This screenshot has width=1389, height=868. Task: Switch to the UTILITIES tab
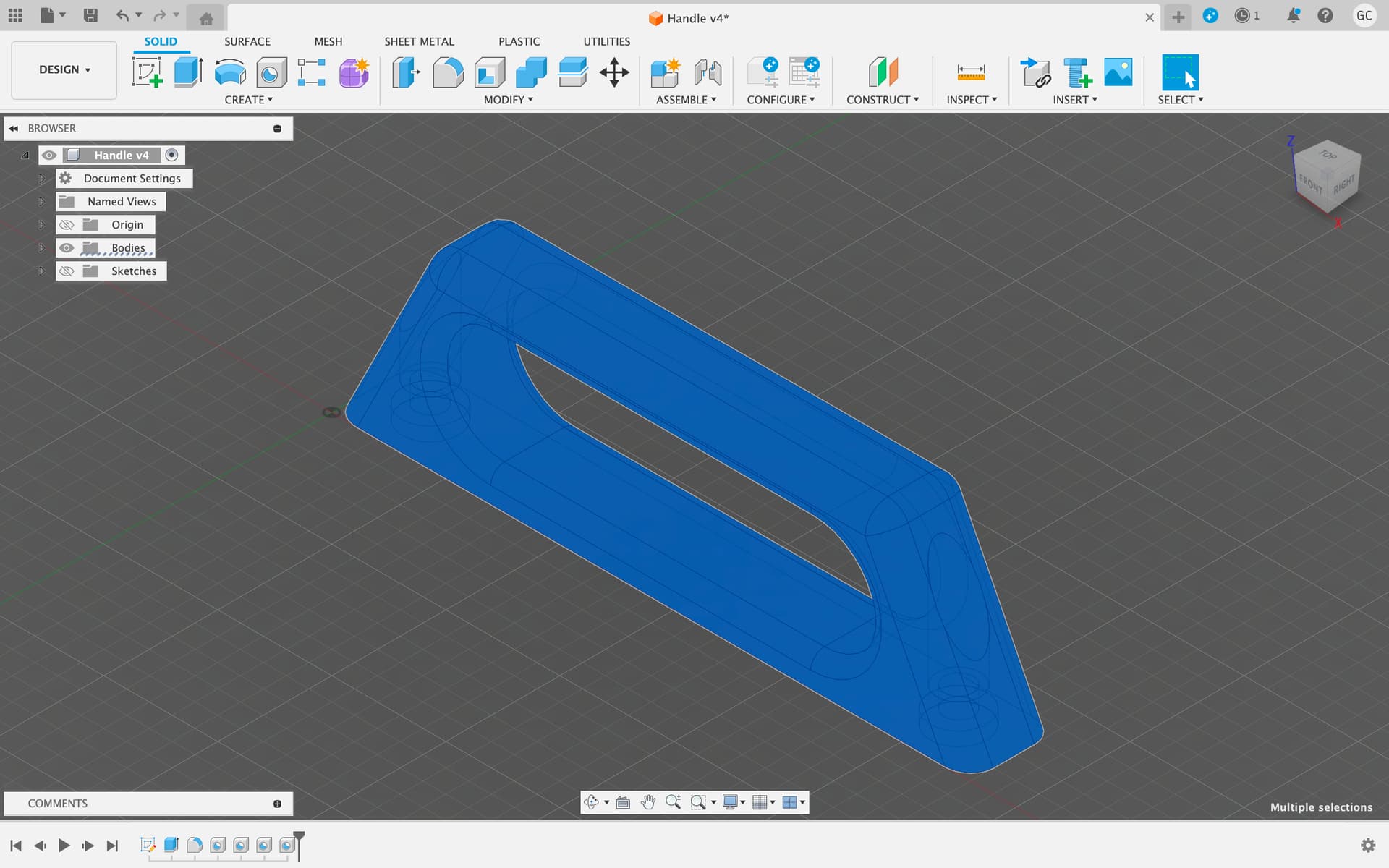click(x=607, y=41)
